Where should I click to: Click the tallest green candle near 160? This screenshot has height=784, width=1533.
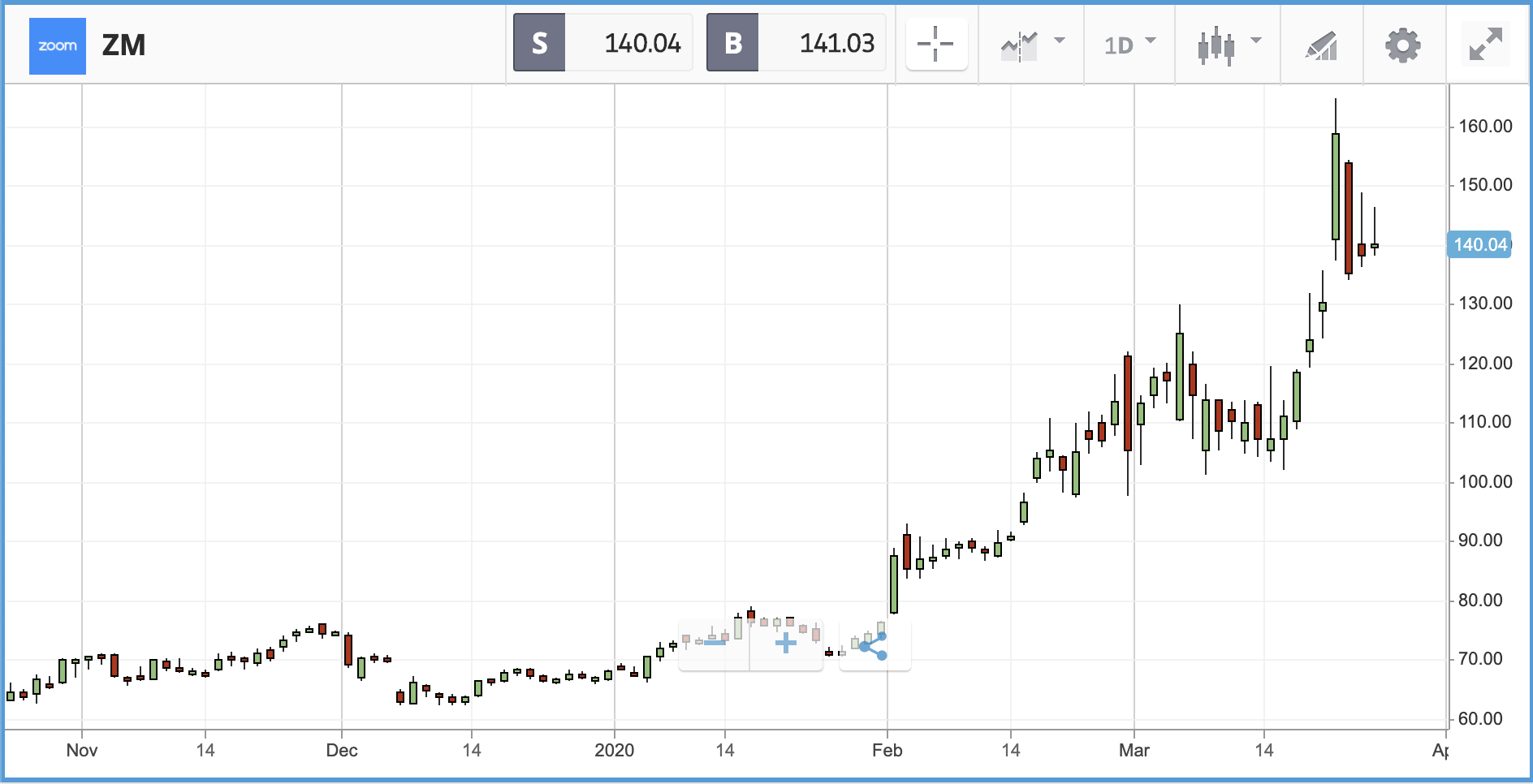[1336, 187]
